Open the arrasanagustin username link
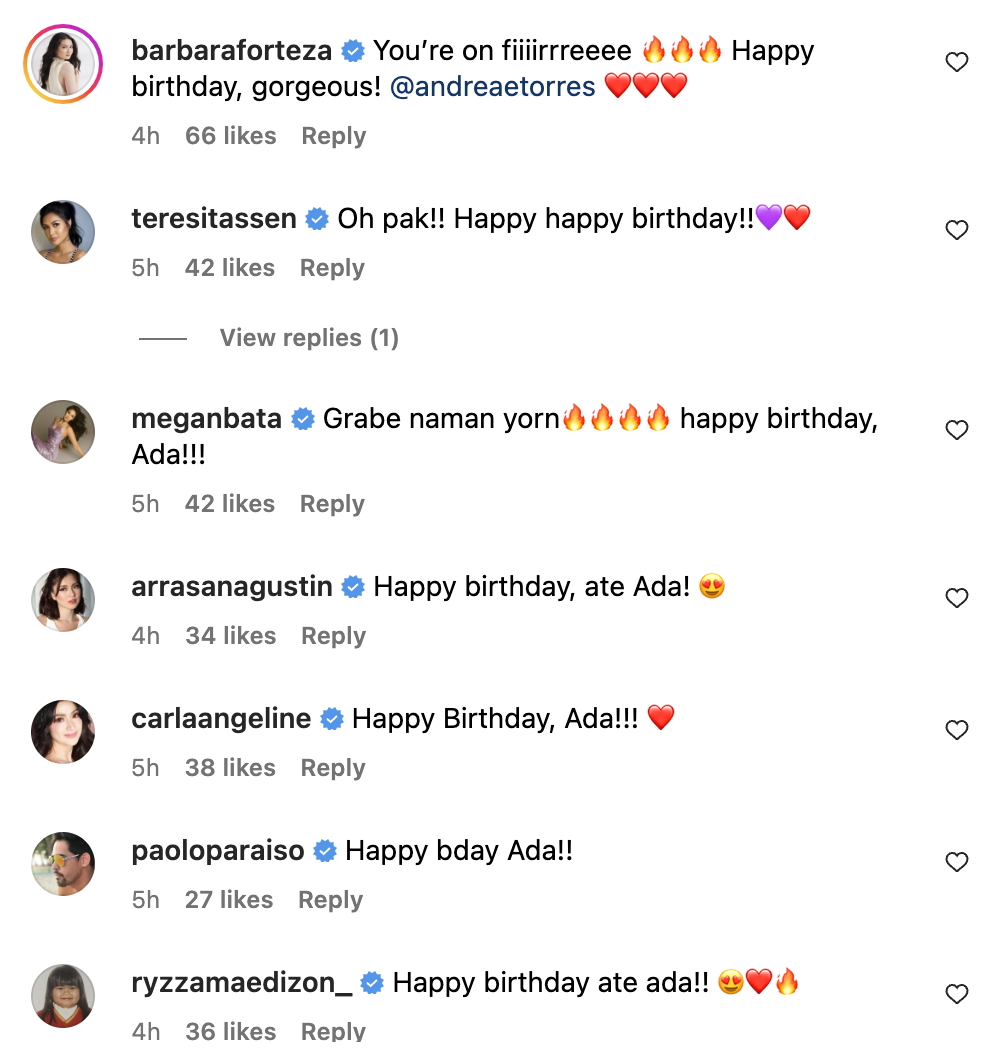The image size is (996, 1050). tap(232, 587)
